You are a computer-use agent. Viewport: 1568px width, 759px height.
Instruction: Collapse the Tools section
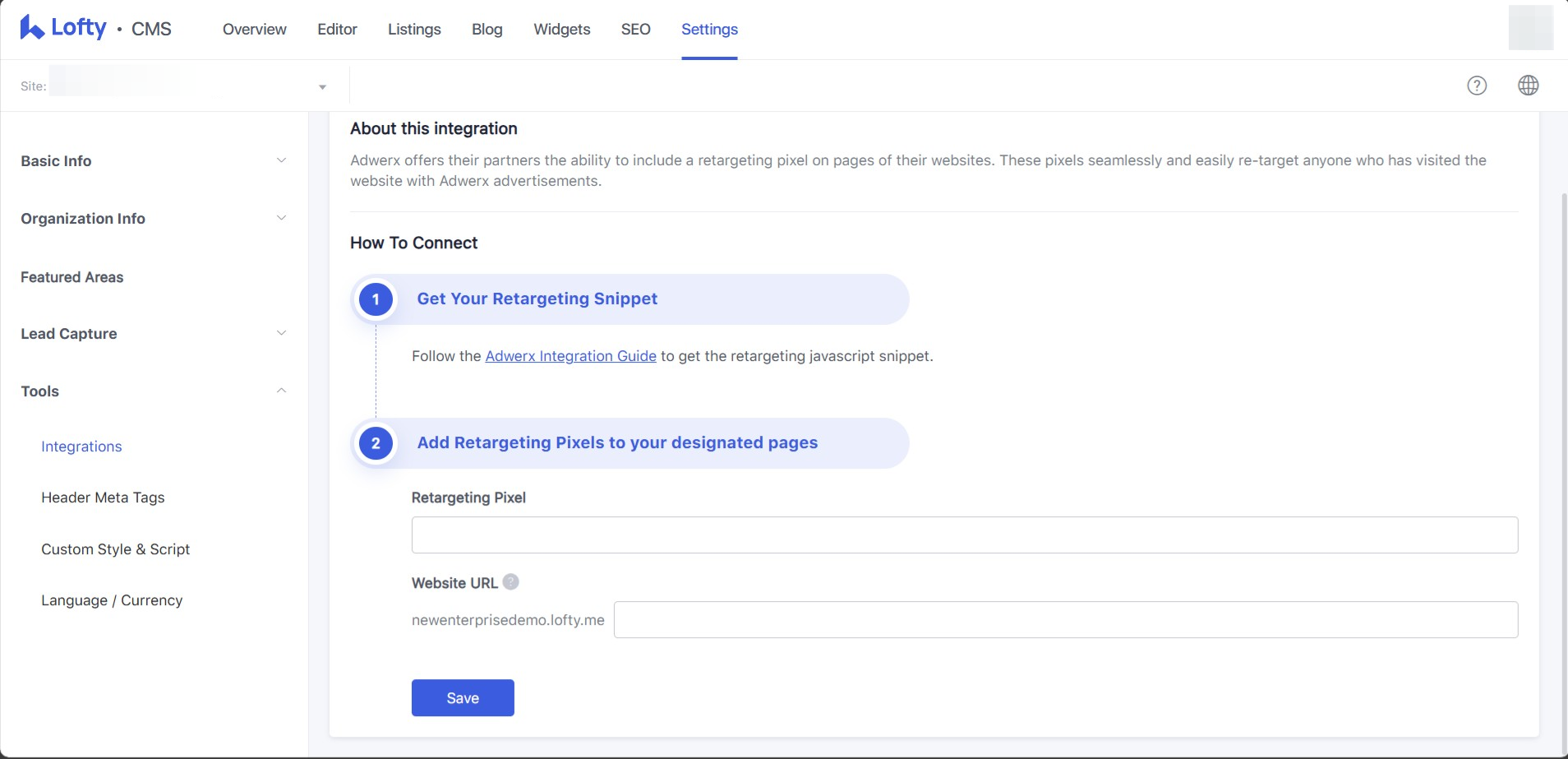281,391
